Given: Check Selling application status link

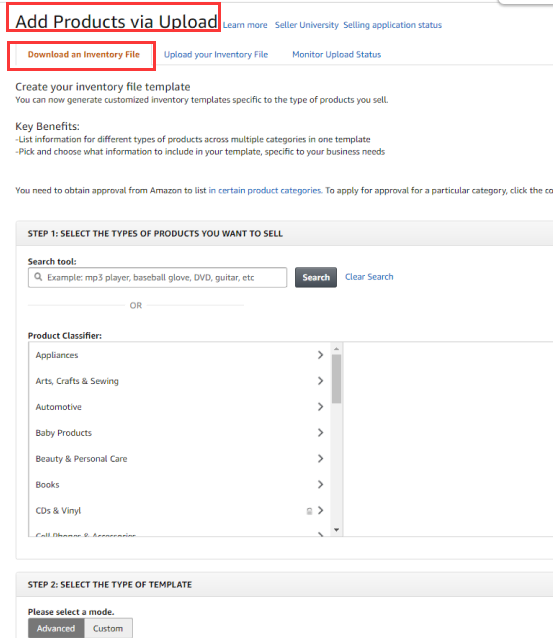Looking at the screenshot, I should click(x=392, y=25).
